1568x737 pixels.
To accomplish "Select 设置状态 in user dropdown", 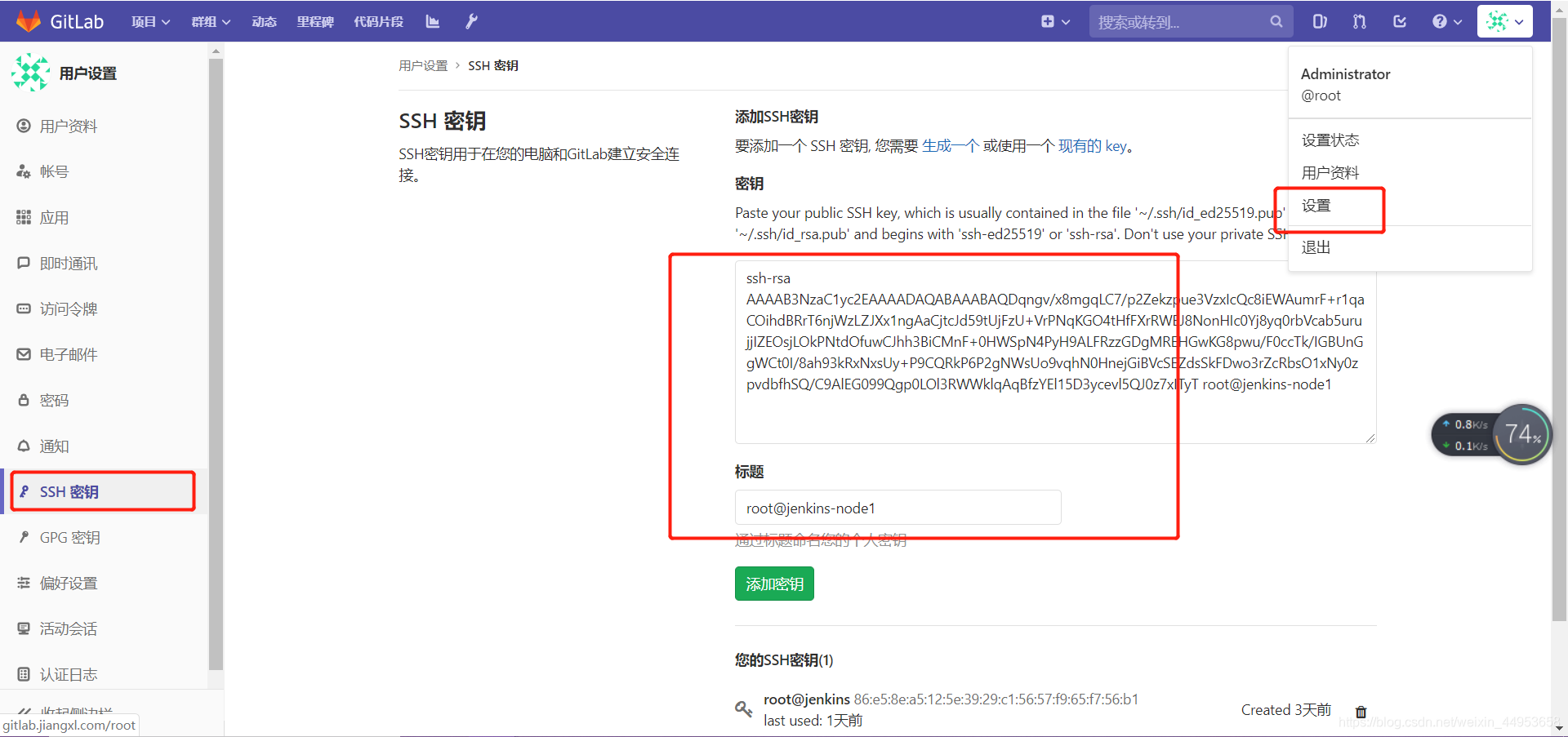I will 1330,140.
